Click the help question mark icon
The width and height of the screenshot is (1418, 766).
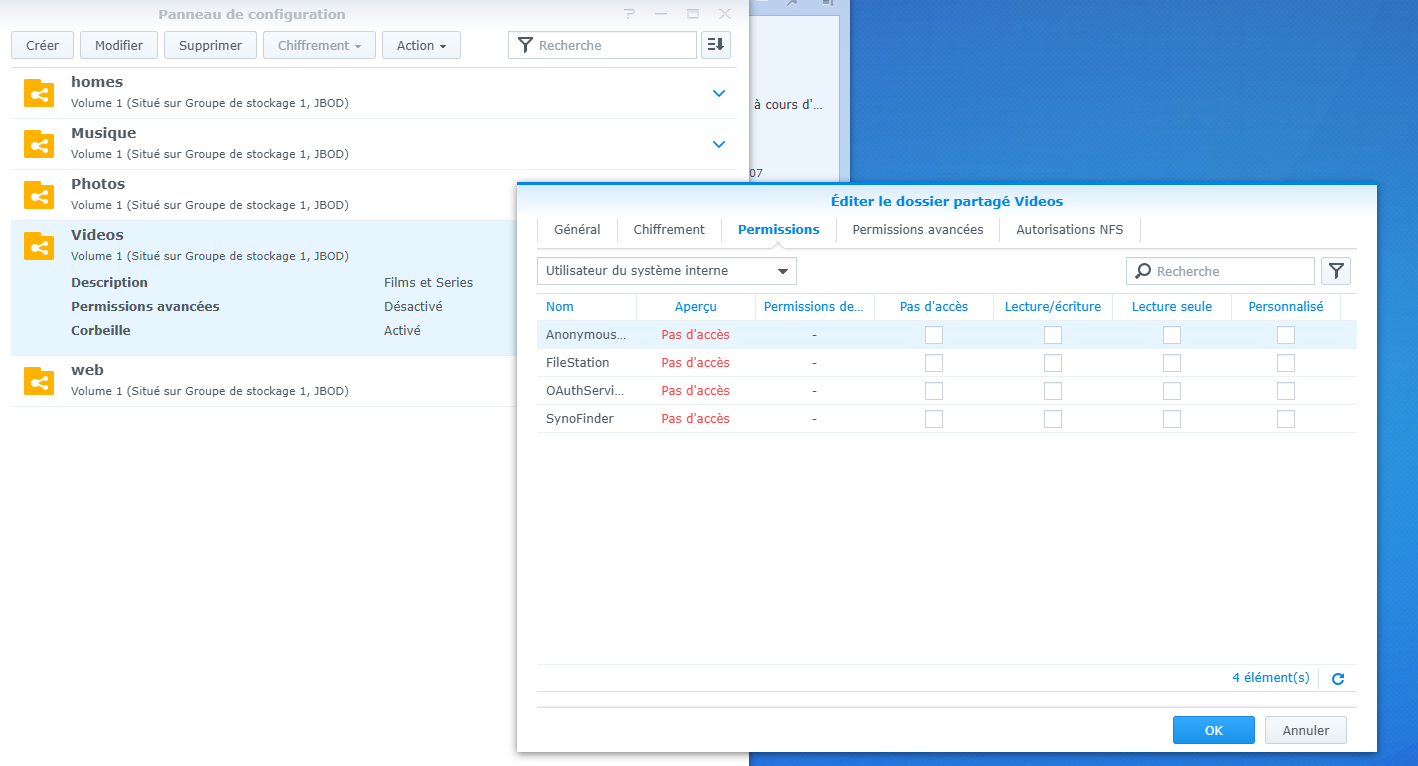tap(629, 14)
